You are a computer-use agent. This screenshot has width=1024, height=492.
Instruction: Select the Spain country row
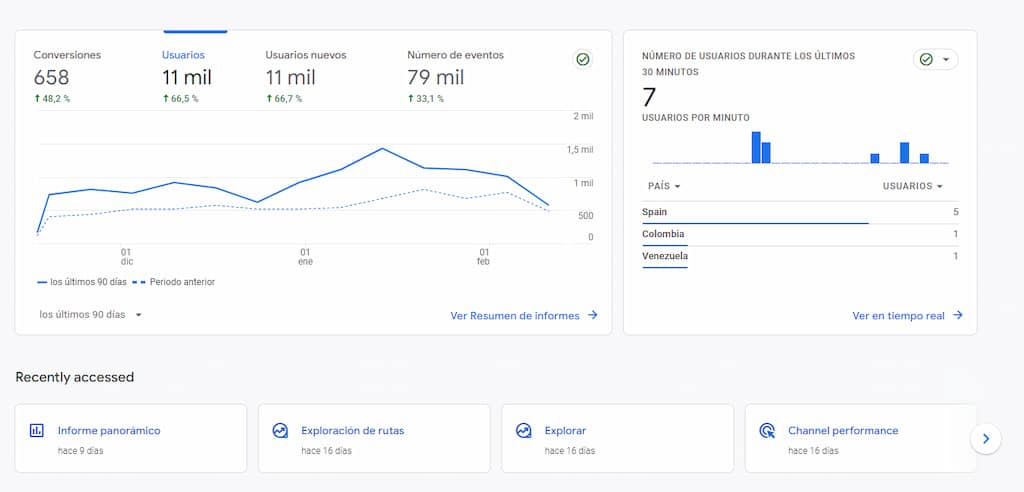tap(800, 212)
